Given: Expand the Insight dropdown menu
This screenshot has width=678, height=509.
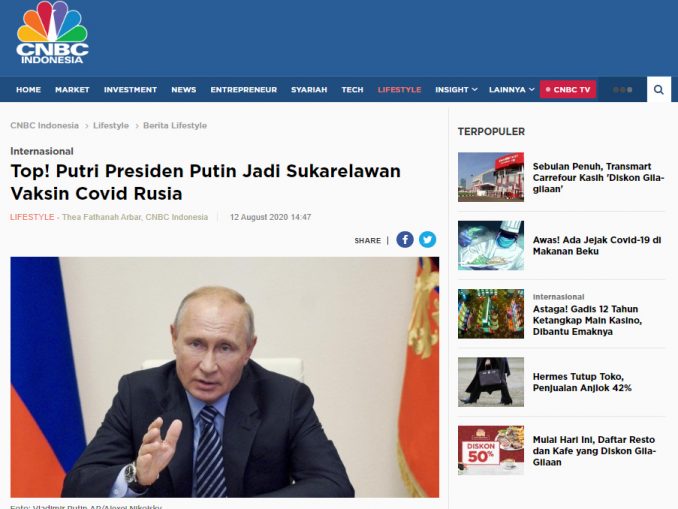Looking at the screenshot, I should click(456, 90).
